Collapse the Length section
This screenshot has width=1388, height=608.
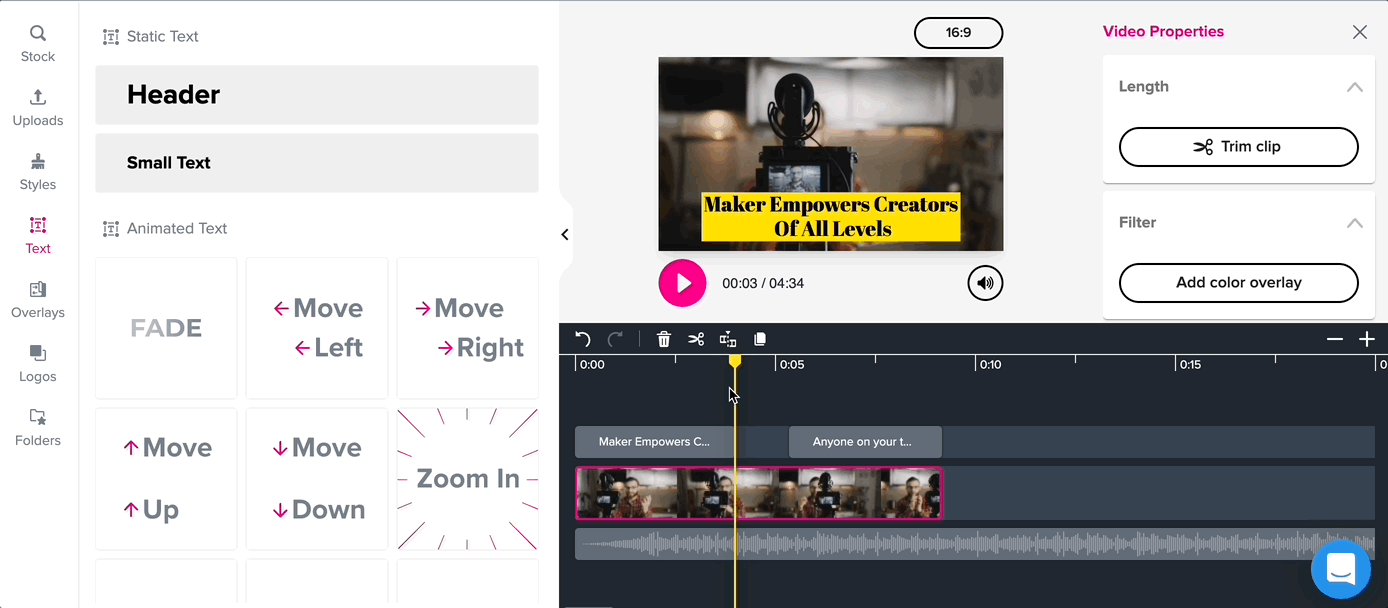(1354, 87)
